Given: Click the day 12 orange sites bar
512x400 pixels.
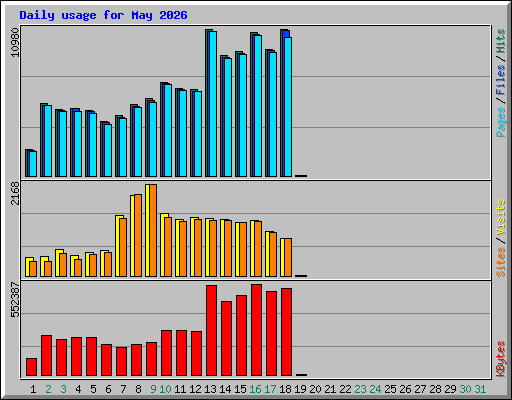Looking at the screenshot, I should [198, 248].
